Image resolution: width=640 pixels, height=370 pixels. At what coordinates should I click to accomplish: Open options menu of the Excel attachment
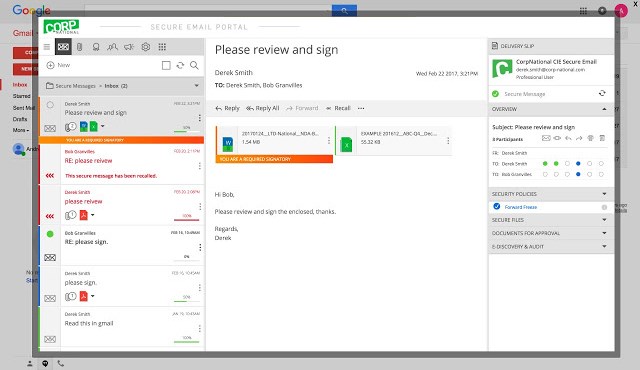click(448, 141)
